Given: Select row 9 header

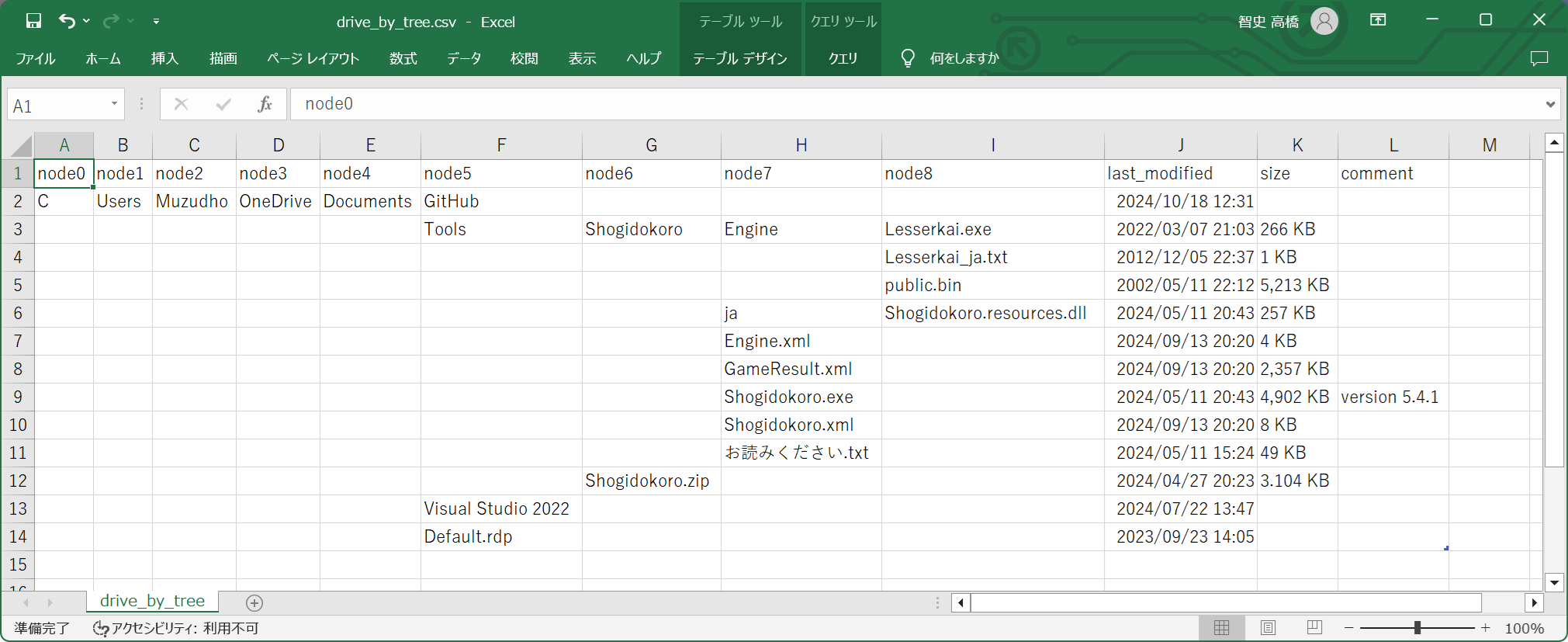Looking at the screenshot, I should point(18,397).
